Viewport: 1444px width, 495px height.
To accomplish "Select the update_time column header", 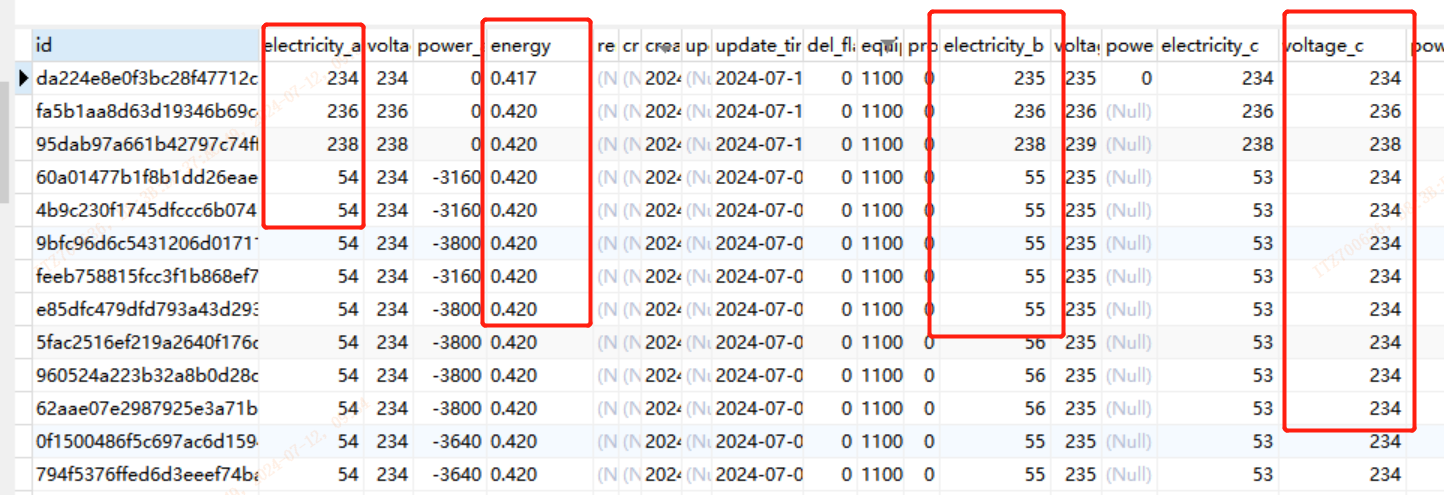I will [757, 46].
